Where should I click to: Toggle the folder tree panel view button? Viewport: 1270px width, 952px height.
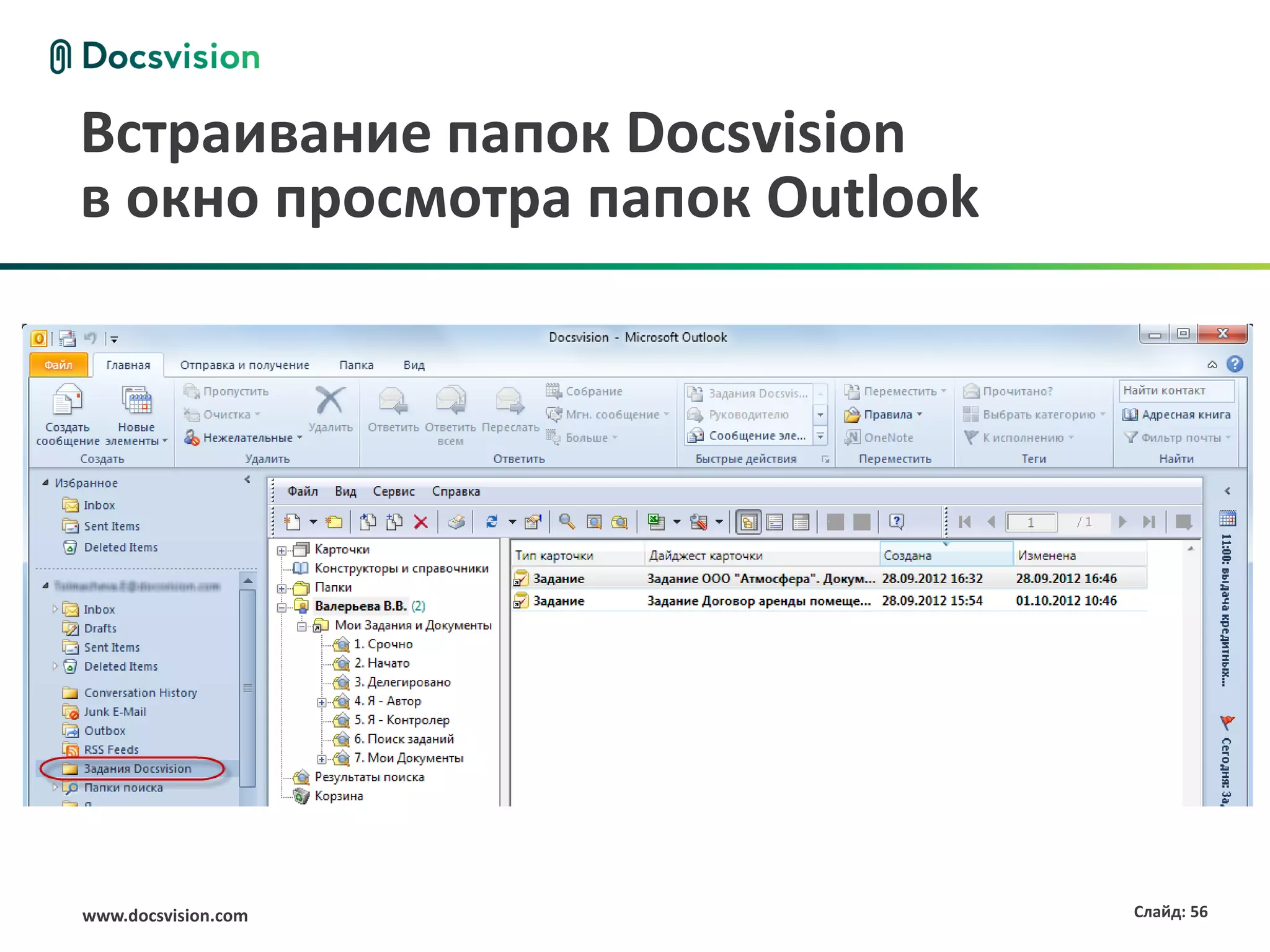tap(748, 522)
